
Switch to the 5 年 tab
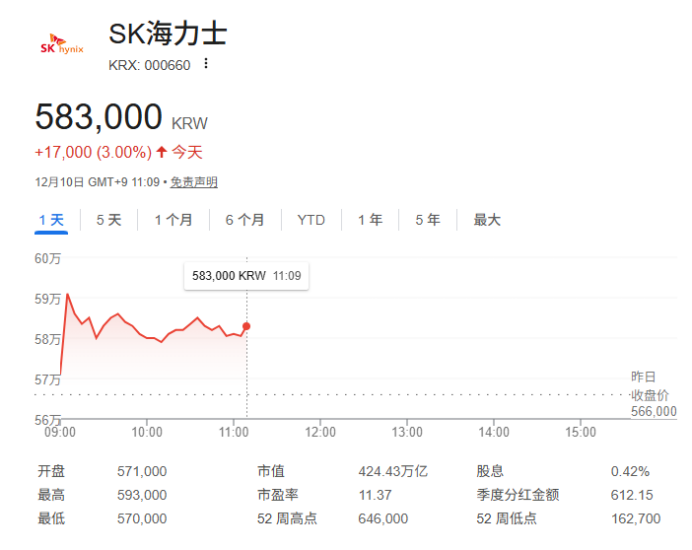tap(427, 220)
